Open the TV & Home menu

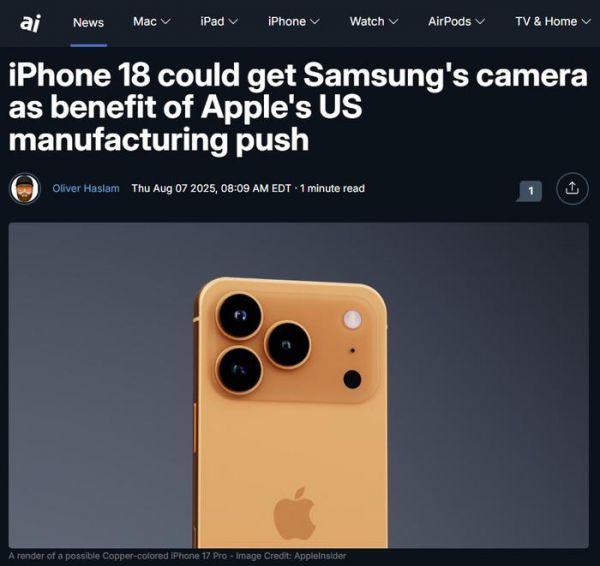click(553, 21)
